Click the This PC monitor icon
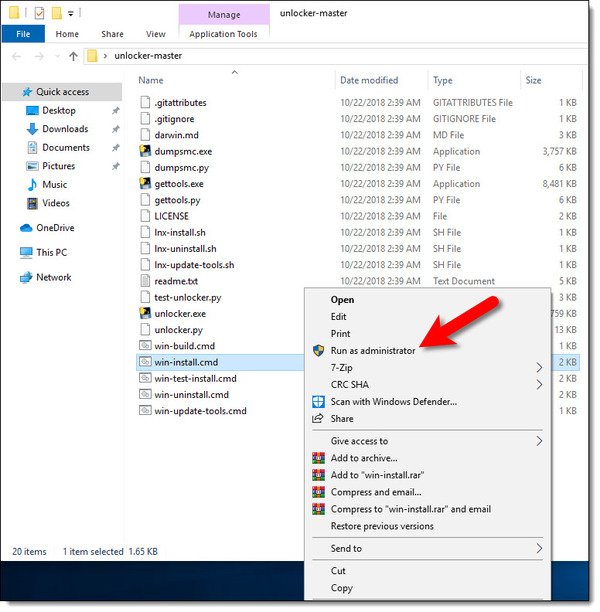The width and height of the screenshot is (600, 612). 26,253
